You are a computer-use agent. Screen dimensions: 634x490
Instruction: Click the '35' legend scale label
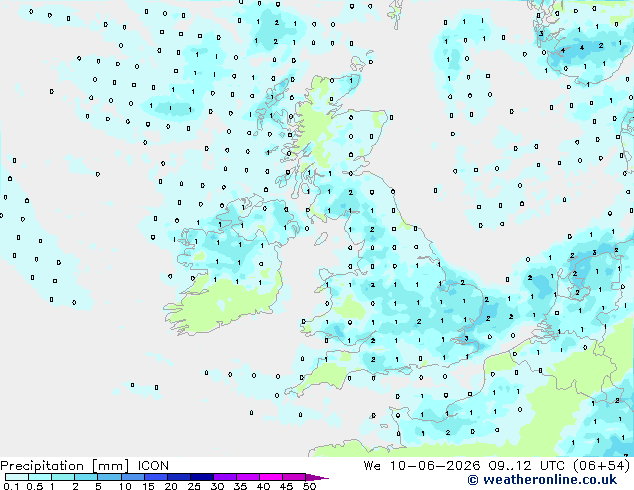click(x=240, y=486)
